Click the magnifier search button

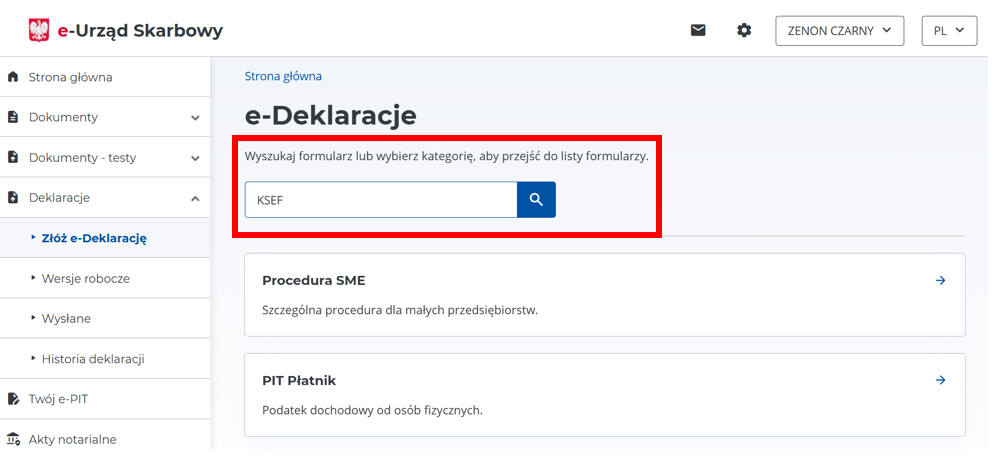pos(536,200)
